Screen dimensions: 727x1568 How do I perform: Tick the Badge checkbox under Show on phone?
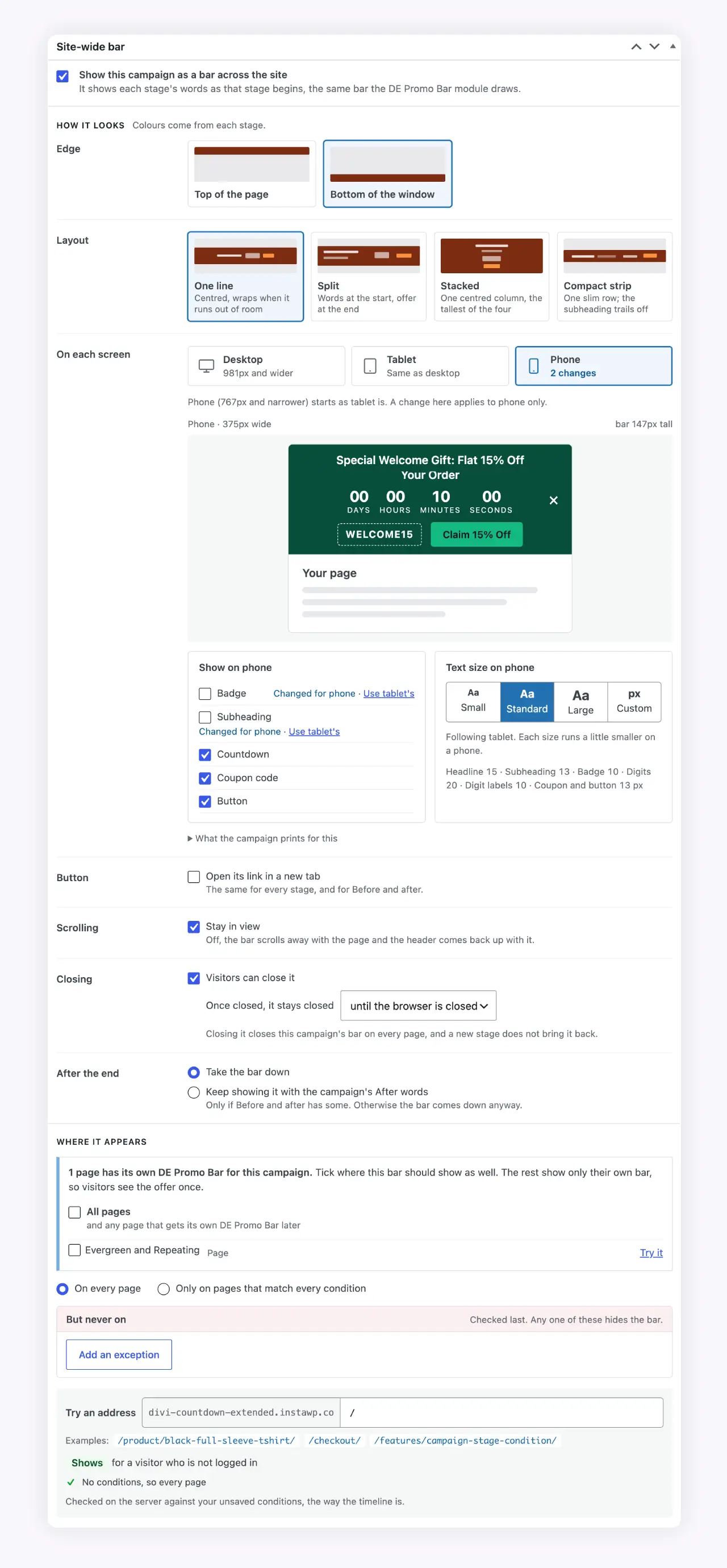[x=205, y=694]
